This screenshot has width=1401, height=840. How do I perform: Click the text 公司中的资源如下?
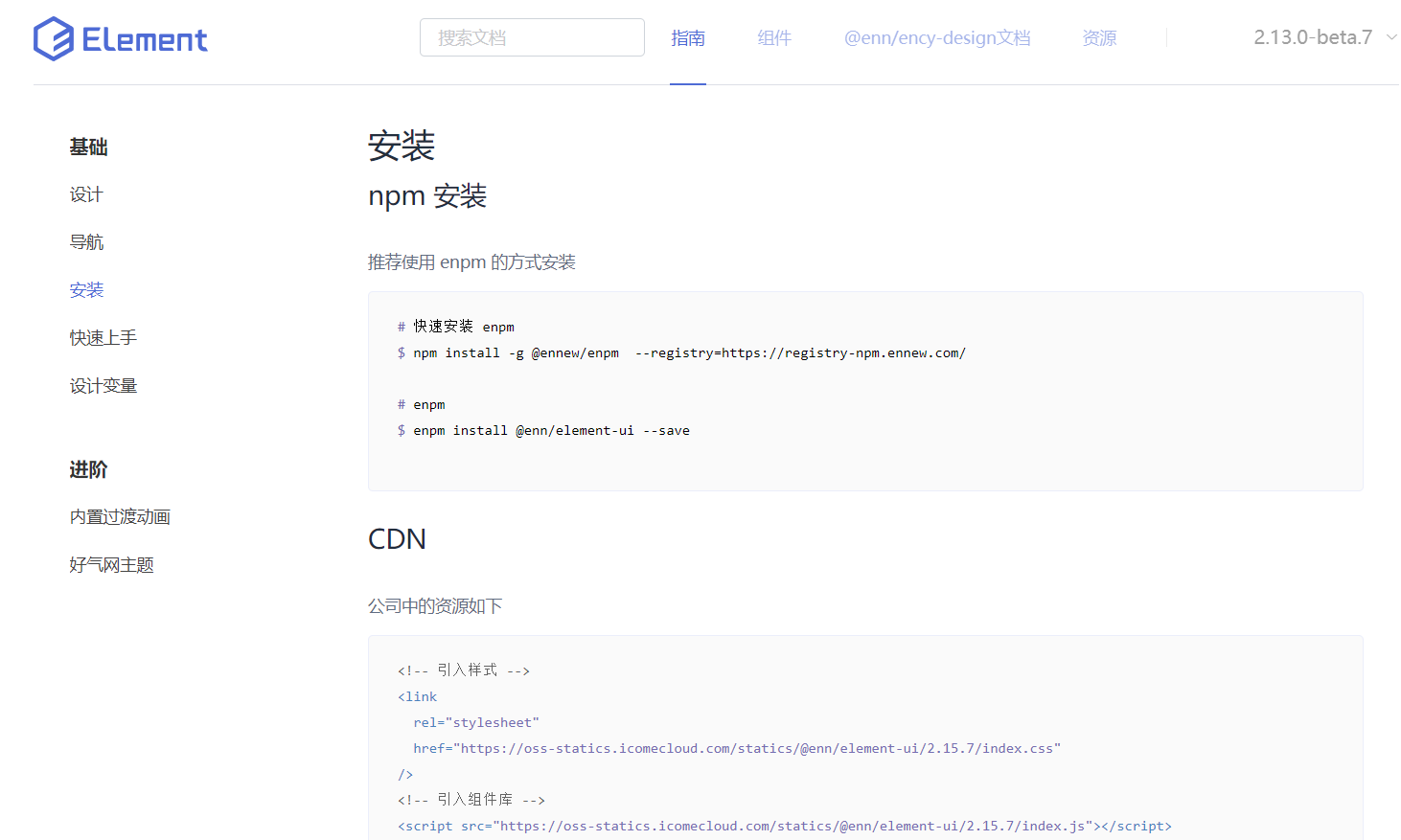(x=435, y=606)
